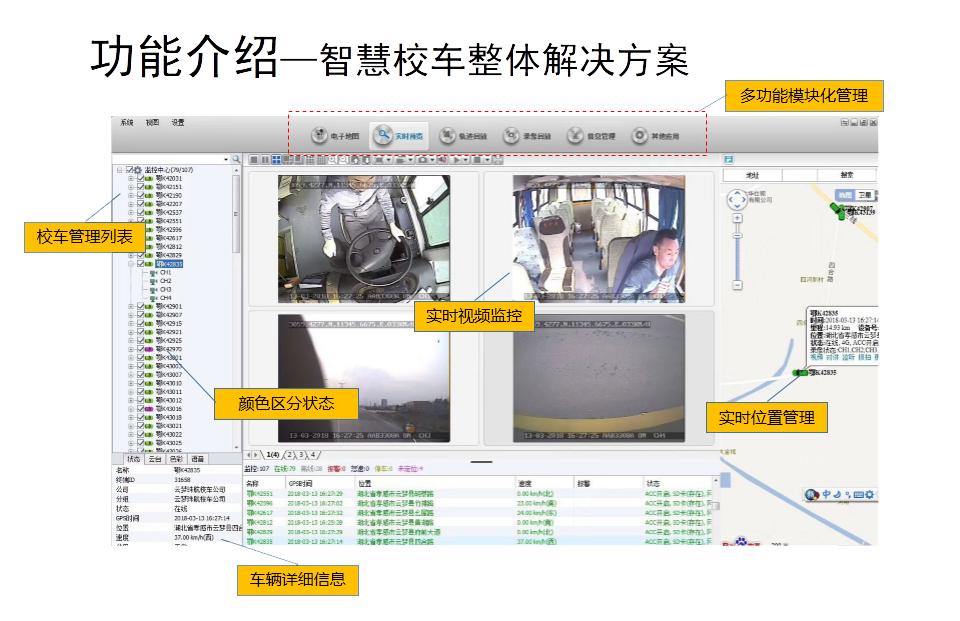The image size is (960, 621).
Task: Open the 轨迹回放 track playback module
Action: (463, 136)
